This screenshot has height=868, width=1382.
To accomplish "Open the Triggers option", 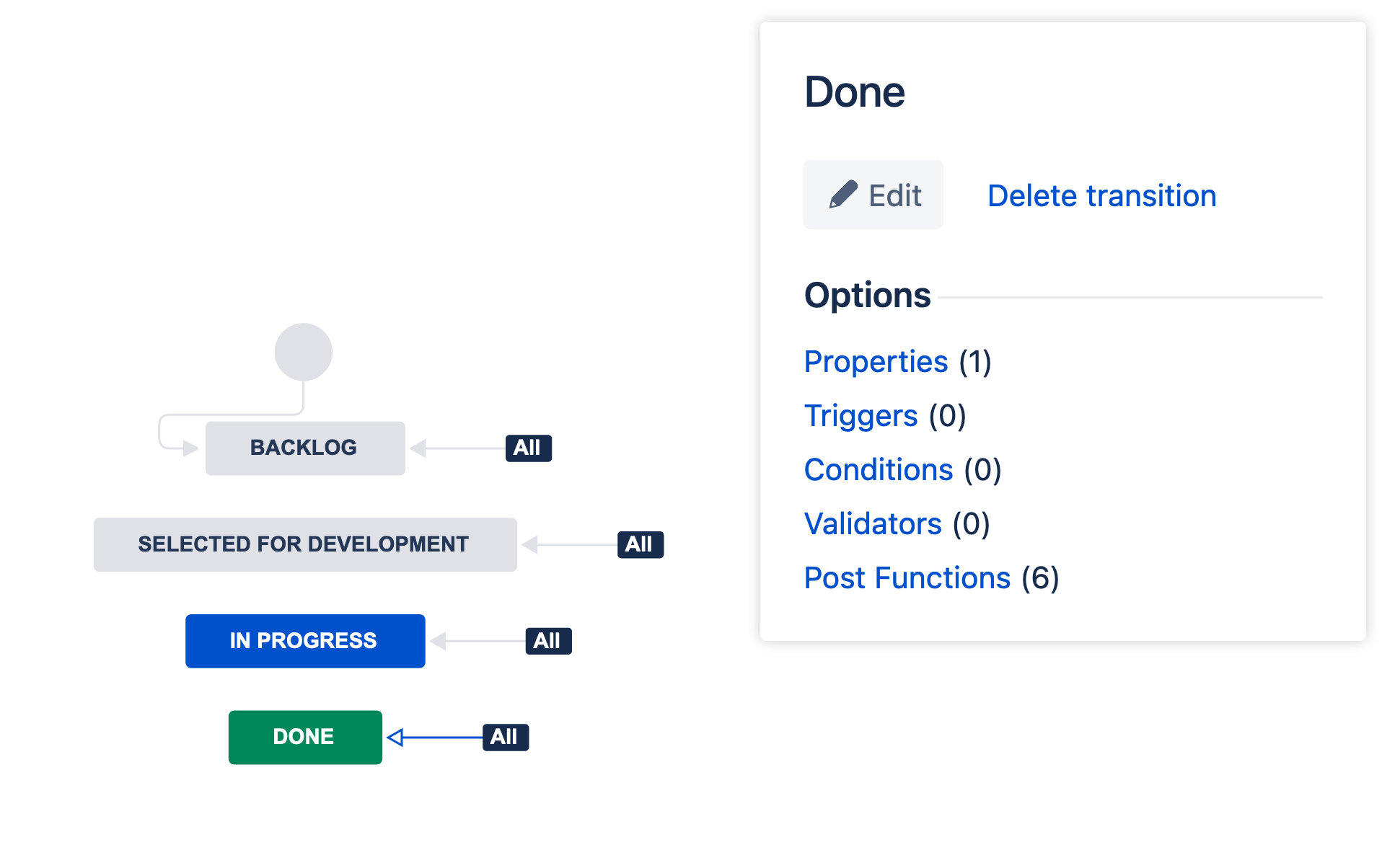I will pyautogui.click(x=861, y=416).
